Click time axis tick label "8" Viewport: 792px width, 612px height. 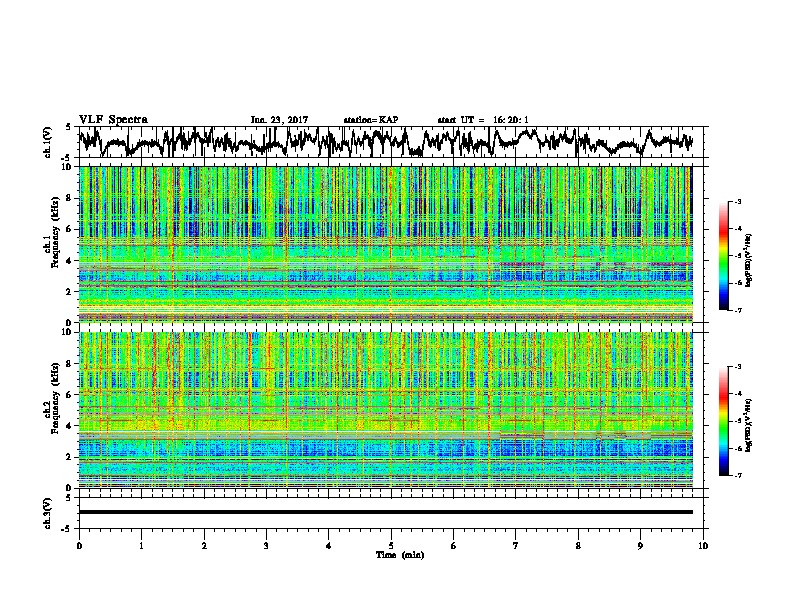pos(578,546)
